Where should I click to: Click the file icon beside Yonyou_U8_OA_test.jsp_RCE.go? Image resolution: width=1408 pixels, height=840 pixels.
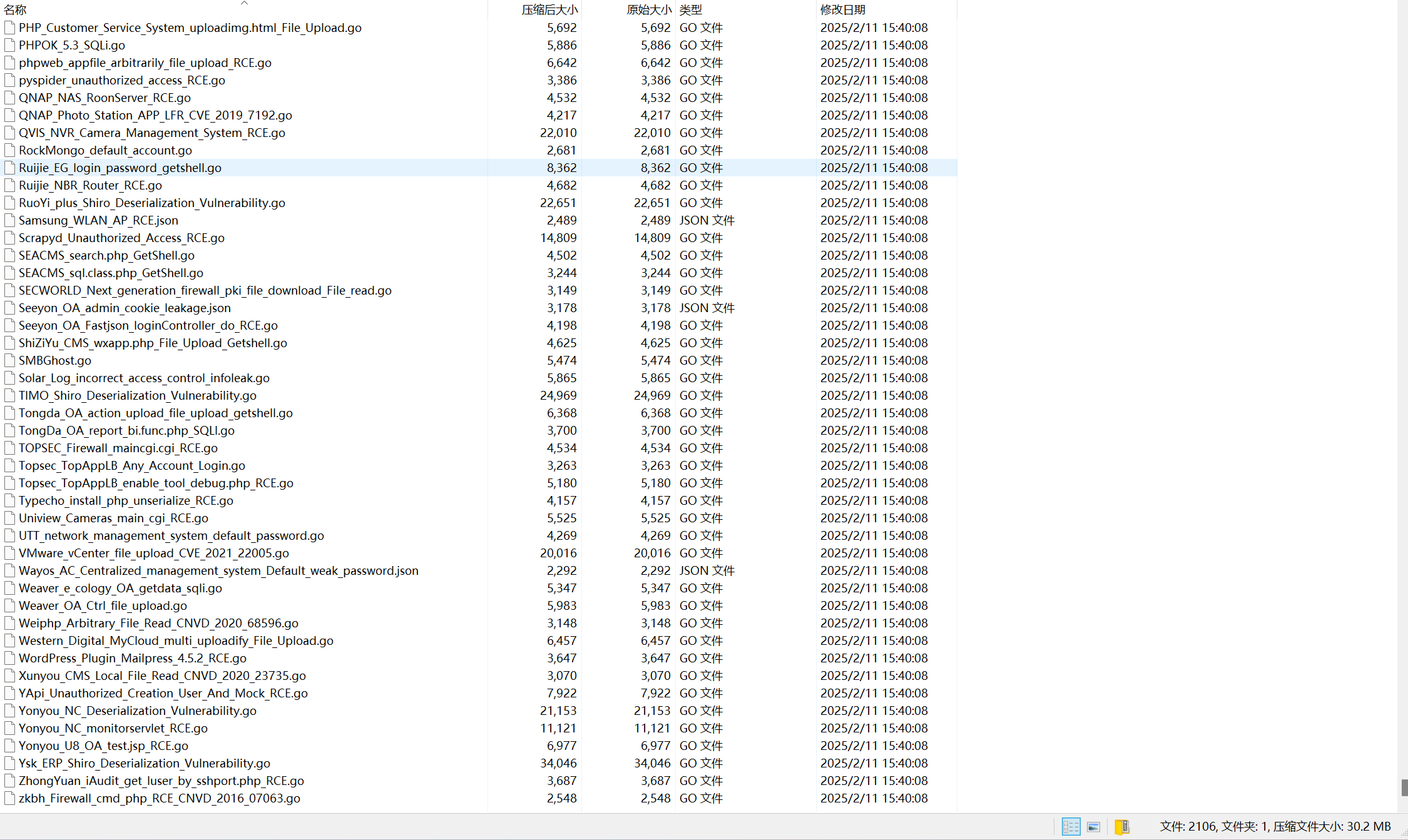click(x=9, y=746)
